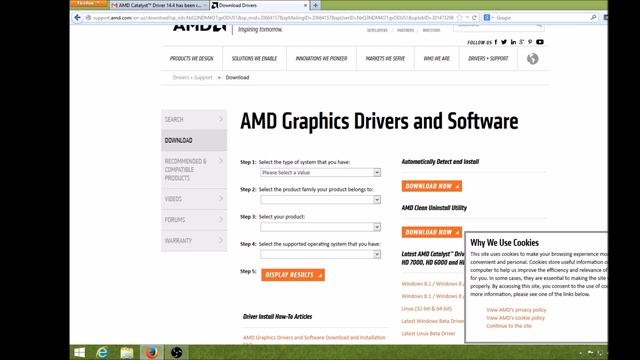Open AMD's LinkedIn page icon
This screenshot has height=360, width=640.
(513, 42)
